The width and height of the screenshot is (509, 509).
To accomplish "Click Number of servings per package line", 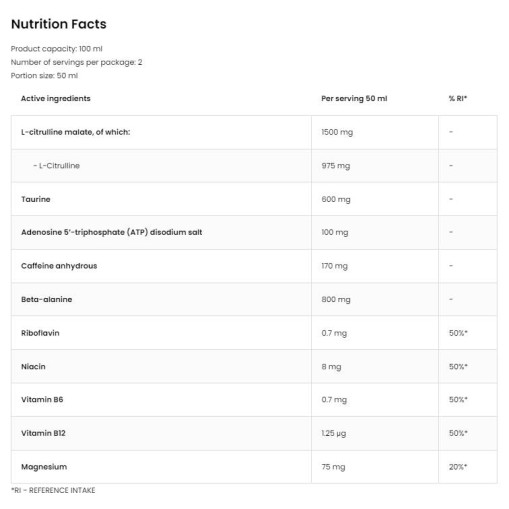I will click(x=76, y=62).
